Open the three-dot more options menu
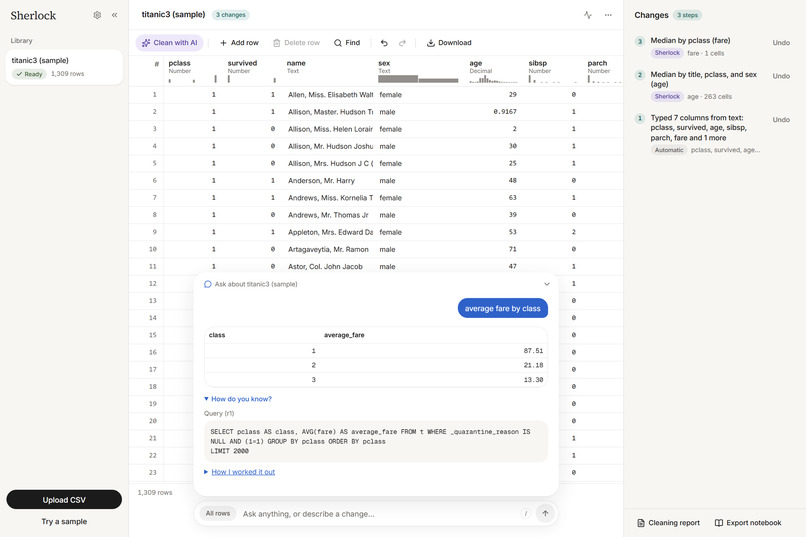 [608, 15]
